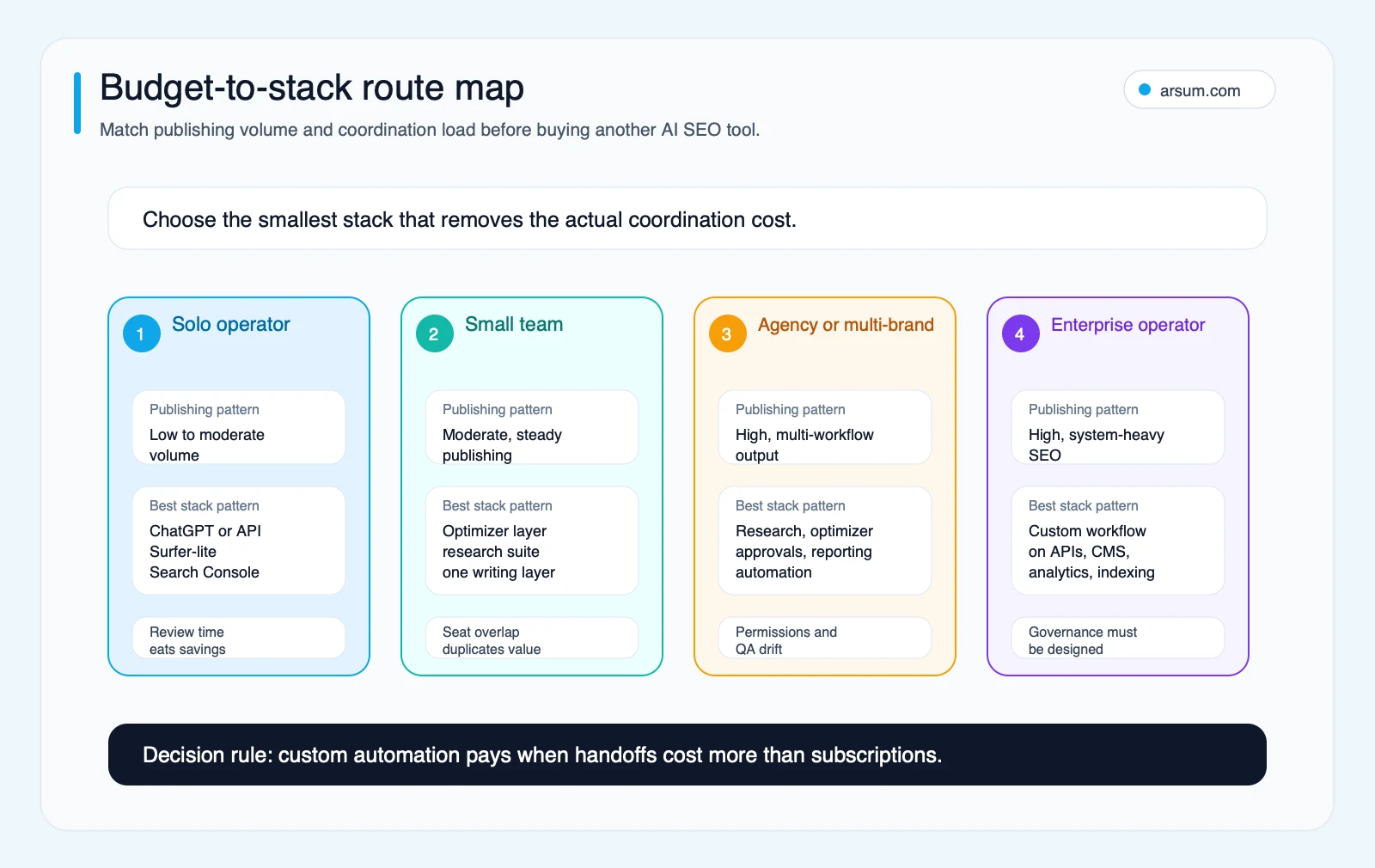
Task: Select the Small team heading
Action: point(514,324)
